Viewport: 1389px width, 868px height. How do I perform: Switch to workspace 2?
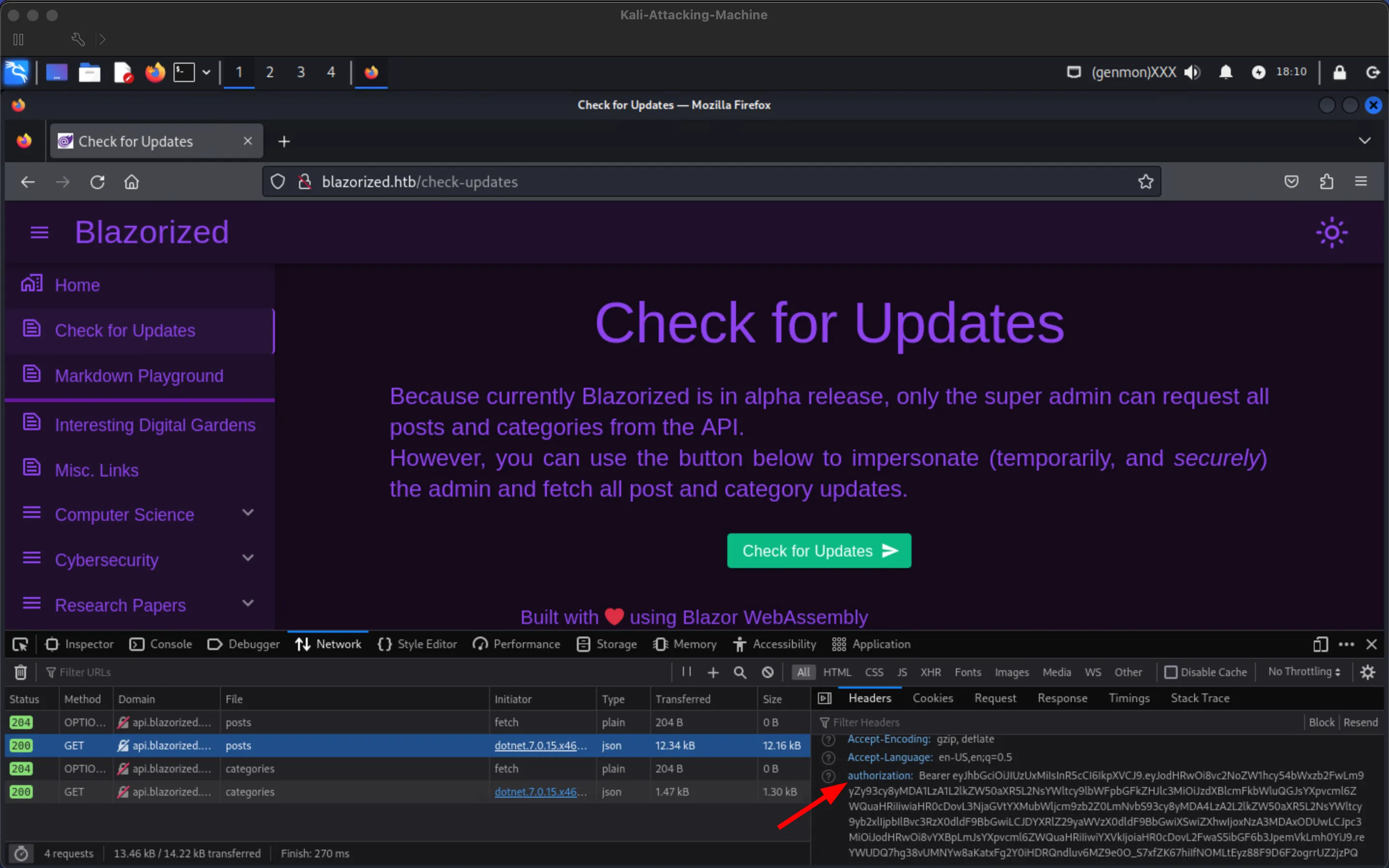(x=270, y=72)
